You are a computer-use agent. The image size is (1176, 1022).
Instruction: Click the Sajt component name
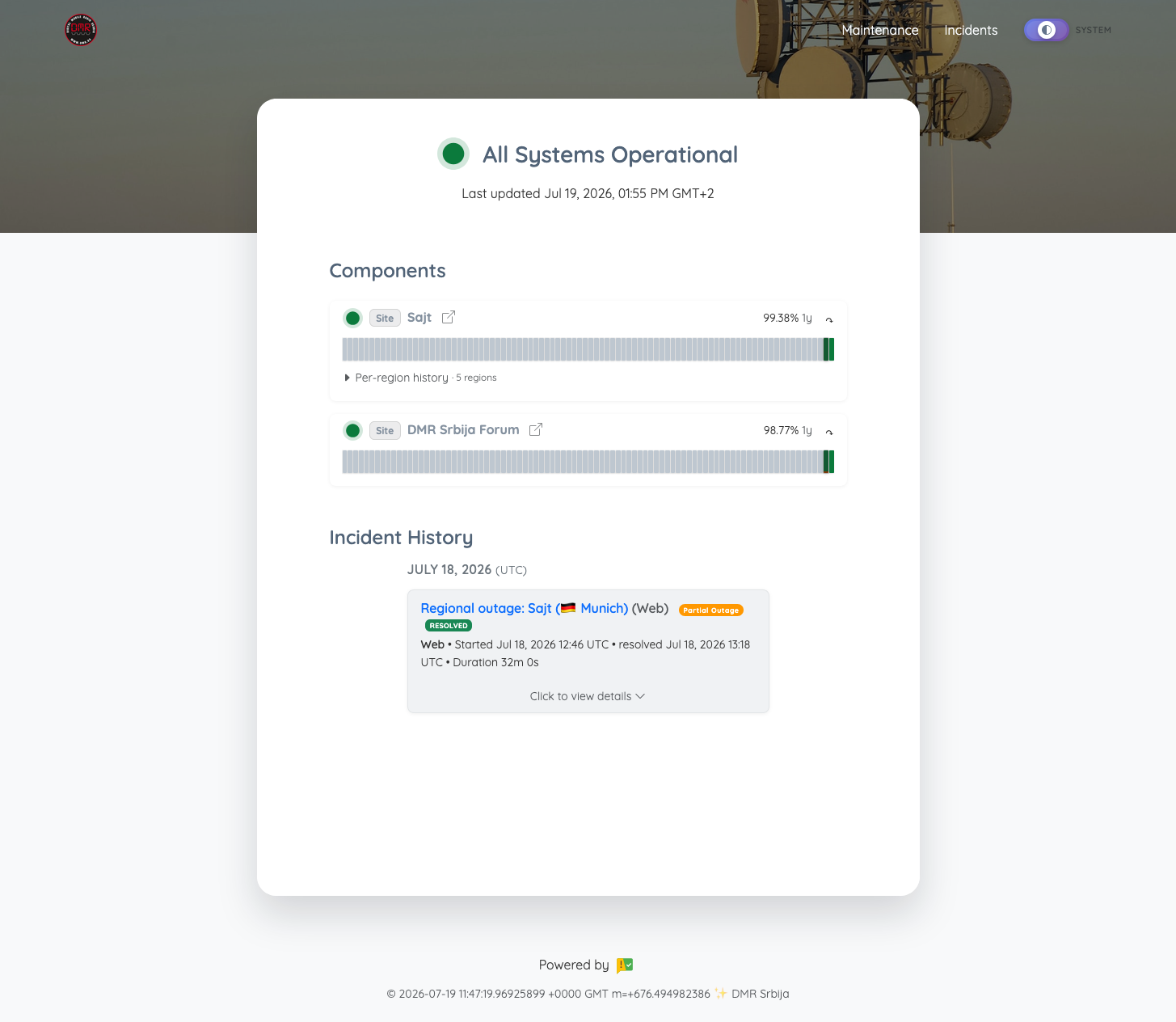click(x=419, y=317)
